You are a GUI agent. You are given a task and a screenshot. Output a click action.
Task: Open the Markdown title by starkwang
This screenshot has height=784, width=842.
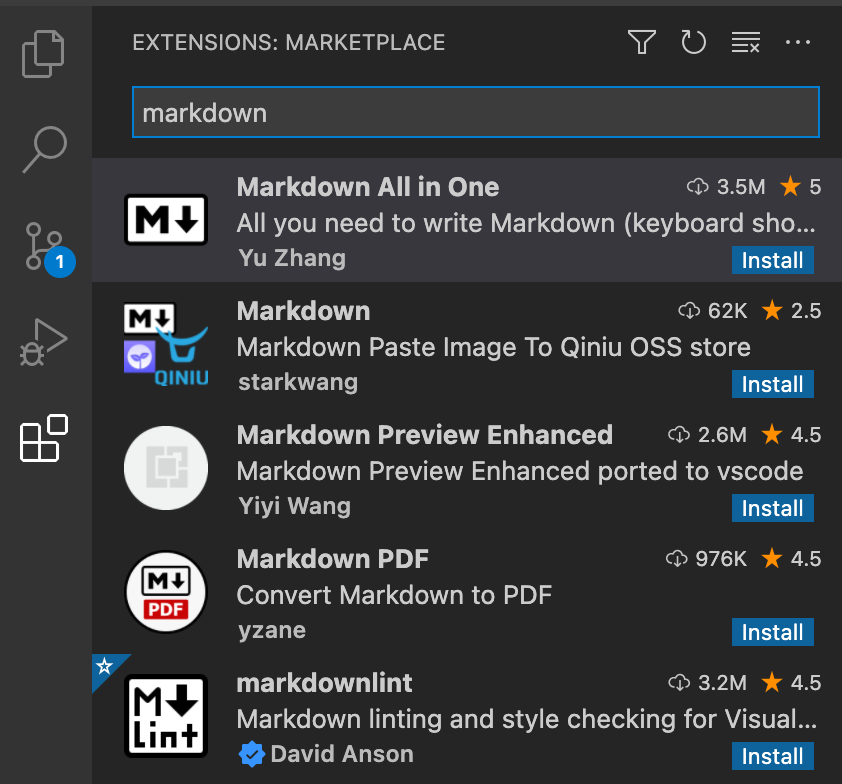303,311
